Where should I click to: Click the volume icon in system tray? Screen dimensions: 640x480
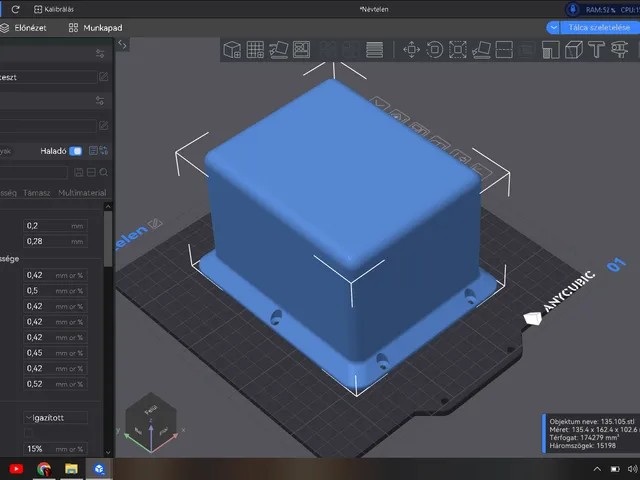pyautogui.click(x=633, y=469)
